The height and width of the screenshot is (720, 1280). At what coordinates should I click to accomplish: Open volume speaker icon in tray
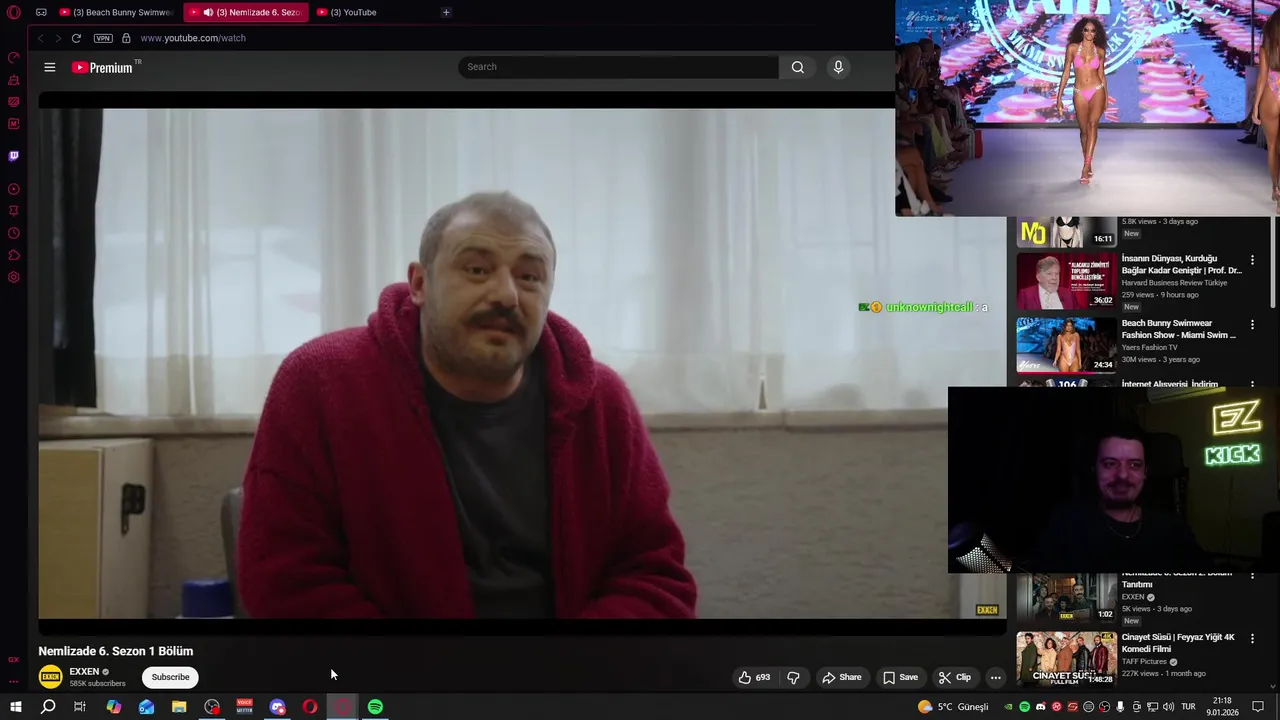(1168, 707)
